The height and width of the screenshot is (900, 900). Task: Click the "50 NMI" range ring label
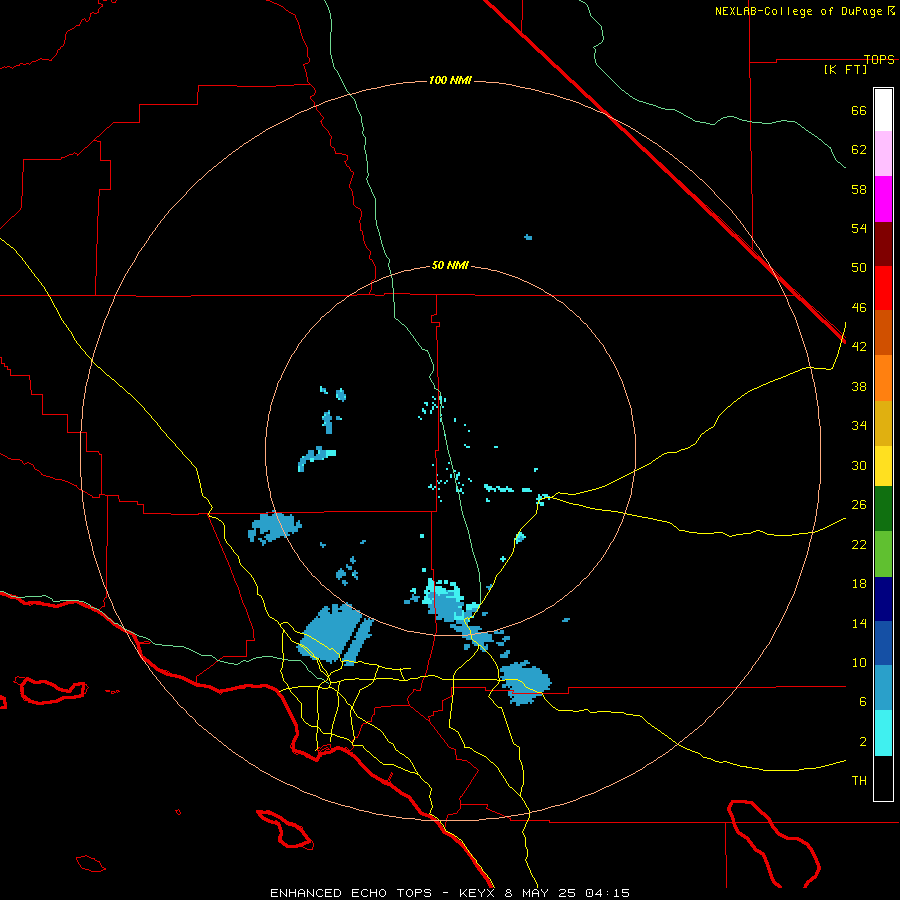(x=450, y=265)
